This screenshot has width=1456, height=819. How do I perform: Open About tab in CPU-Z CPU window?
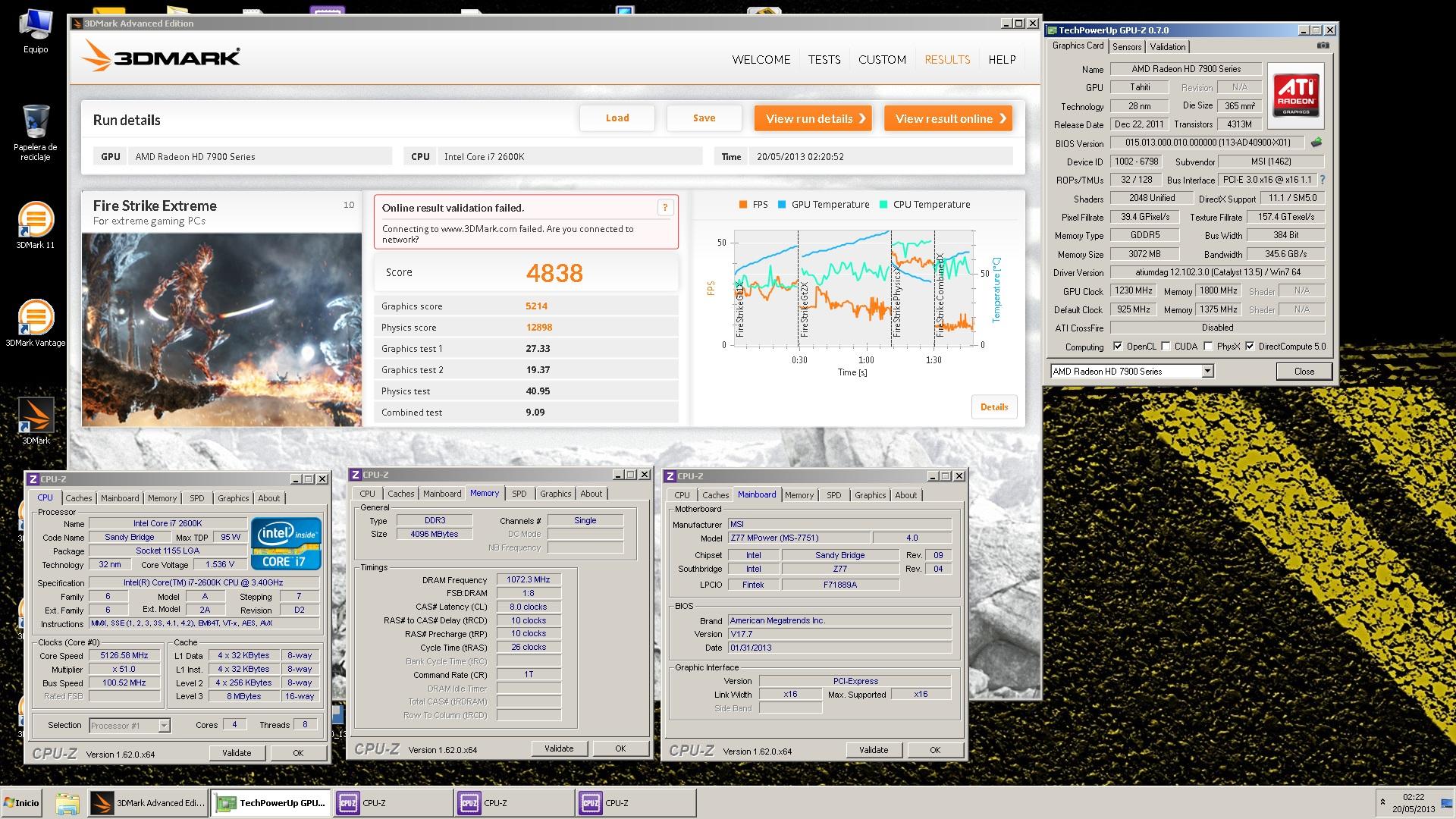(x=268, y=498)
